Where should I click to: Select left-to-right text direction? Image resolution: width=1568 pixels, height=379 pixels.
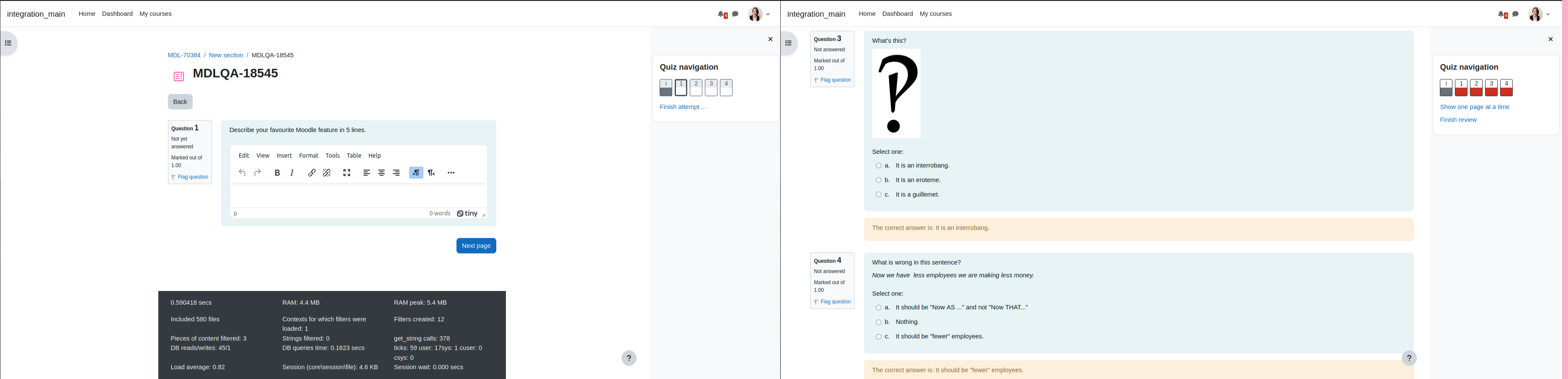click(416, 173)
